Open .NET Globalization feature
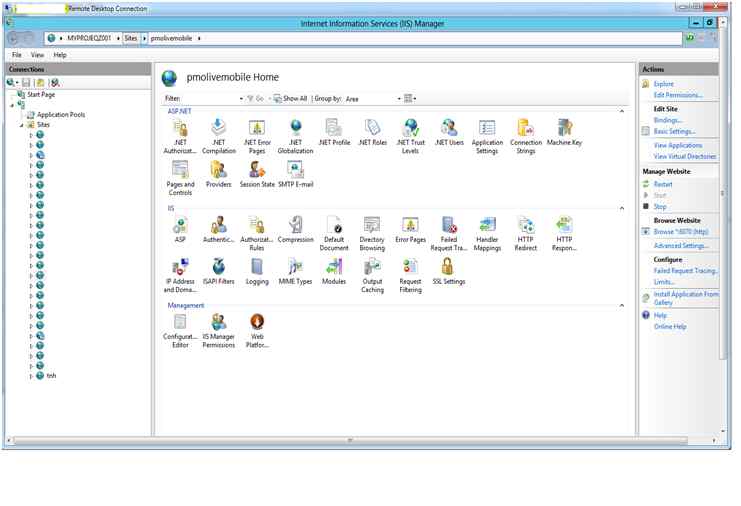 click(295, 137)
